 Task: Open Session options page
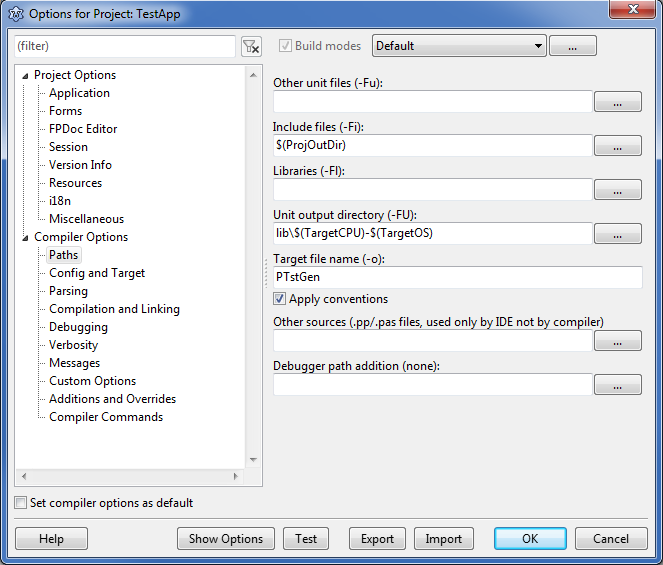pos(68,147)
